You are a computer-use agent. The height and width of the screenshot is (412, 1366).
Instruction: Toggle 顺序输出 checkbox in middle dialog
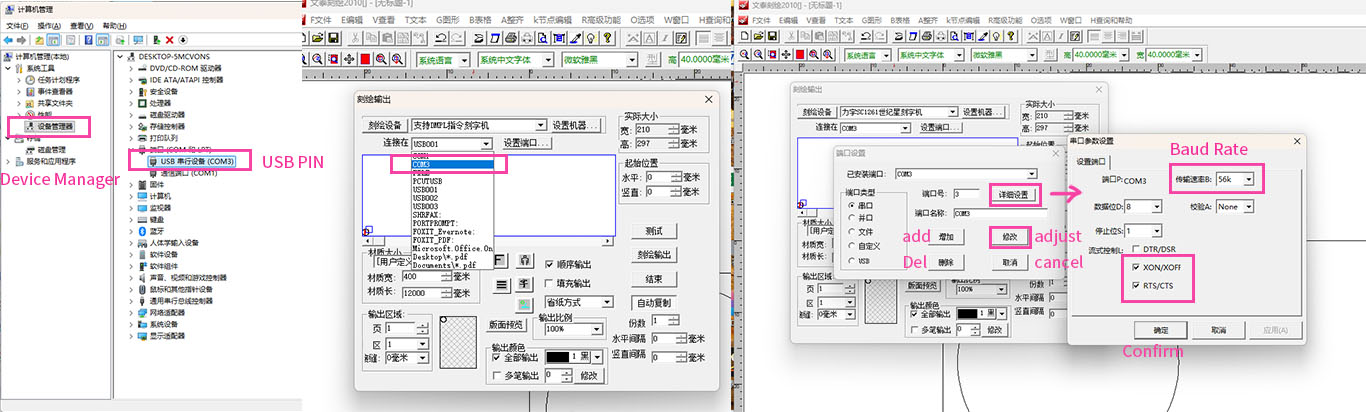point(550,264)
